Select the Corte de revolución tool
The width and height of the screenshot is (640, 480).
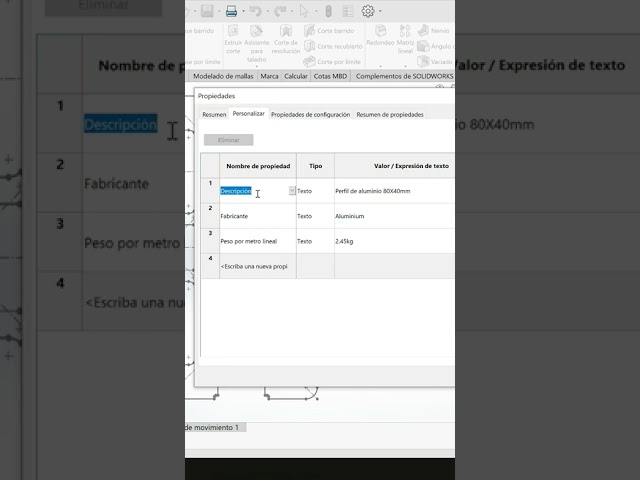286,40
